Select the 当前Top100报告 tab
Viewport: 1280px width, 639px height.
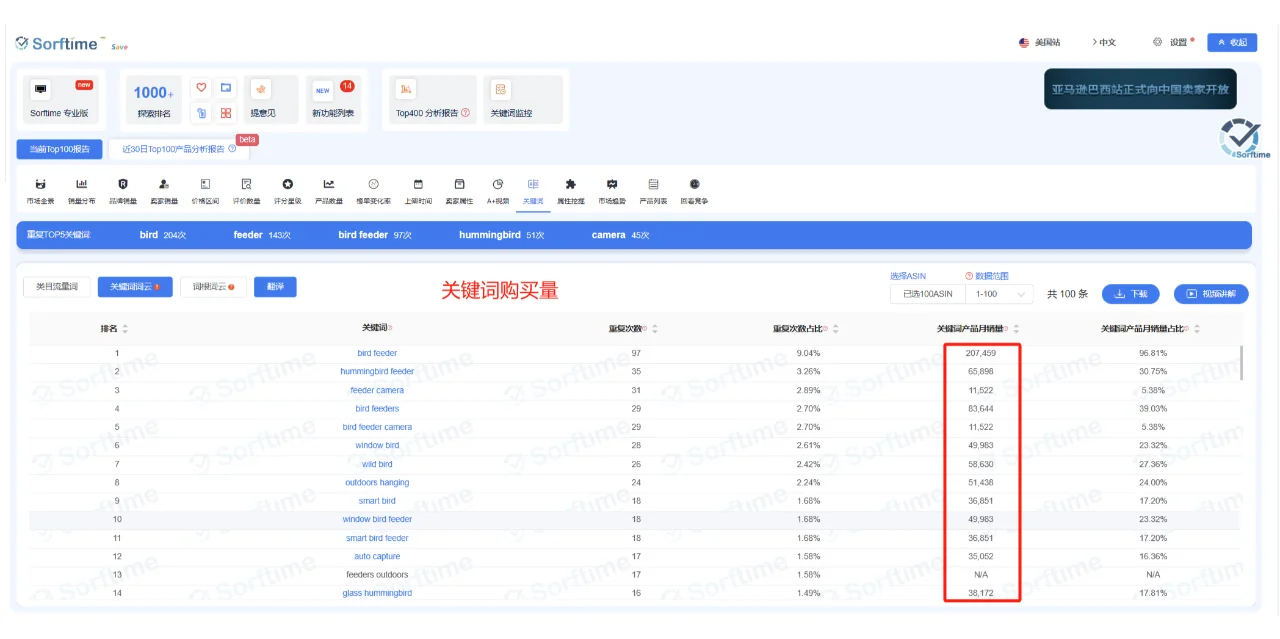(58, 149)
